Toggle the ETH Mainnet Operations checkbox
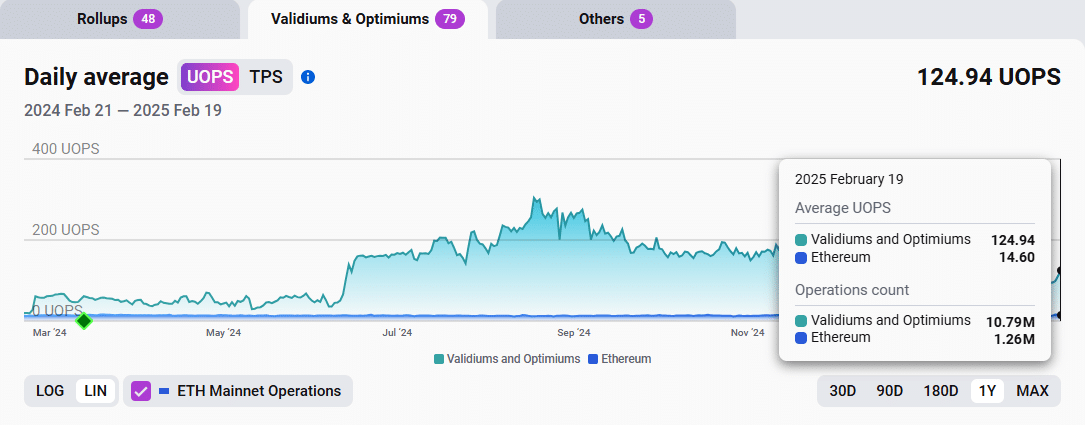Viewport: 1085px width, 425px height. coord(141,391)
